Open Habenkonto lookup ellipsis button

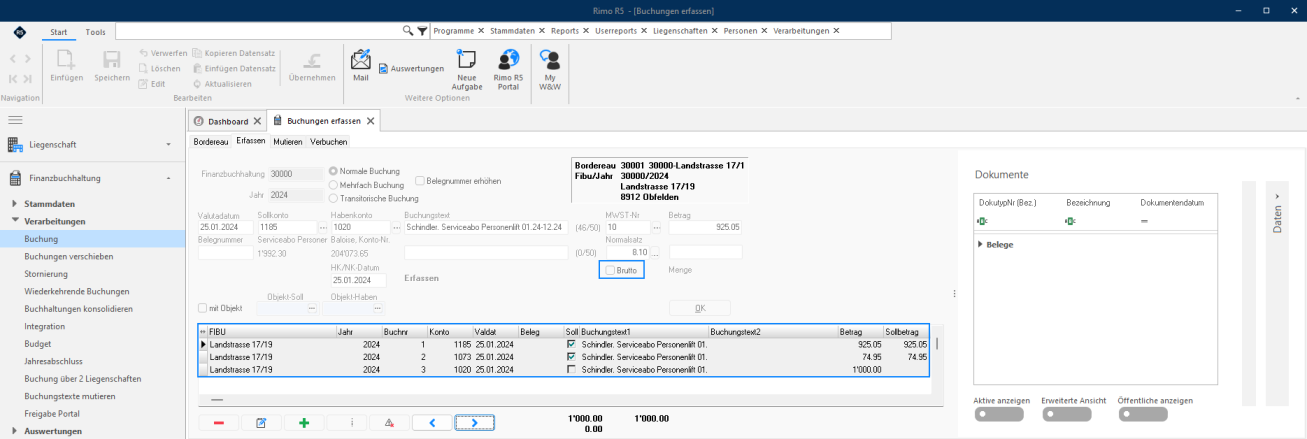[395, 228]
